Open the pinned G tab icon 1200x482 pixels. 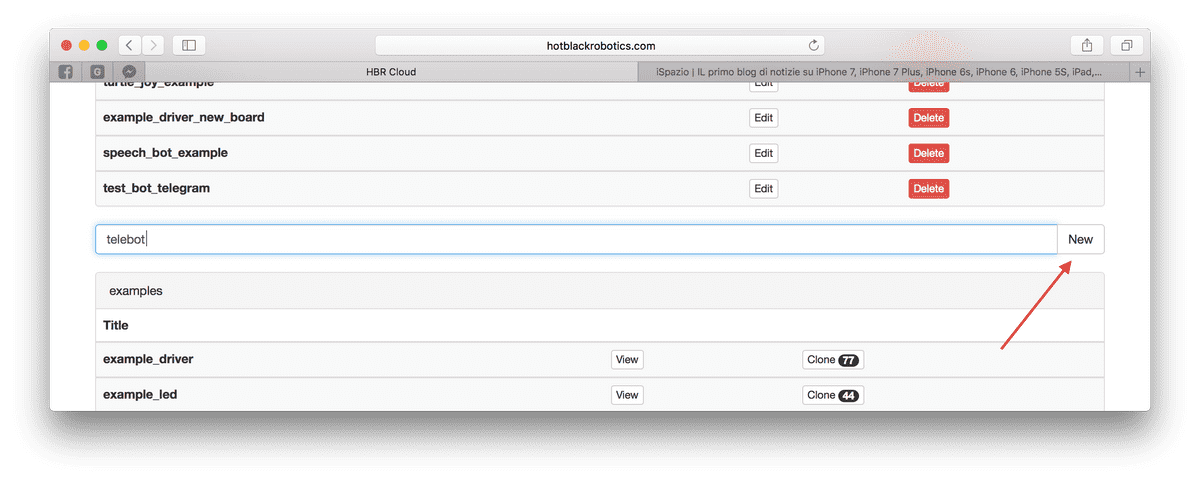coord(97,72)
